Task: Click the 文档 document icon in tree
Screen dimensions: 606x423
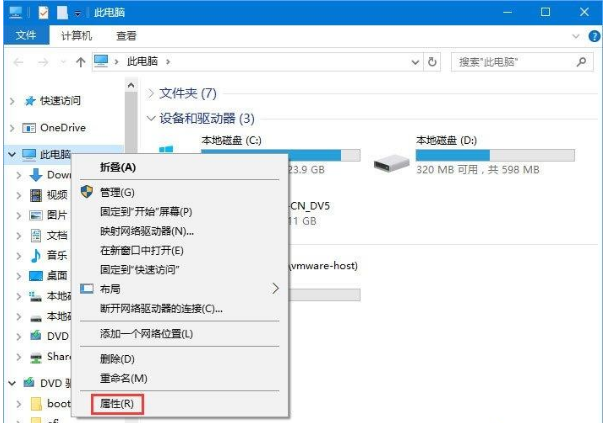Action: [x=36, y=235]
